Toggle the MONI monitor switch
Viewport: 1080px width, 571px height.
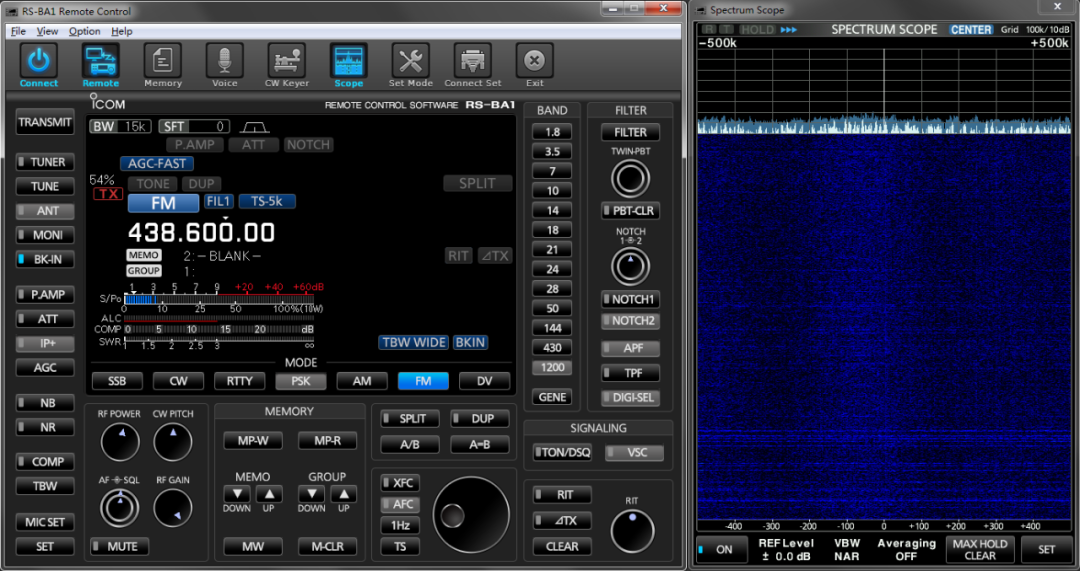[x=45, y=236]
